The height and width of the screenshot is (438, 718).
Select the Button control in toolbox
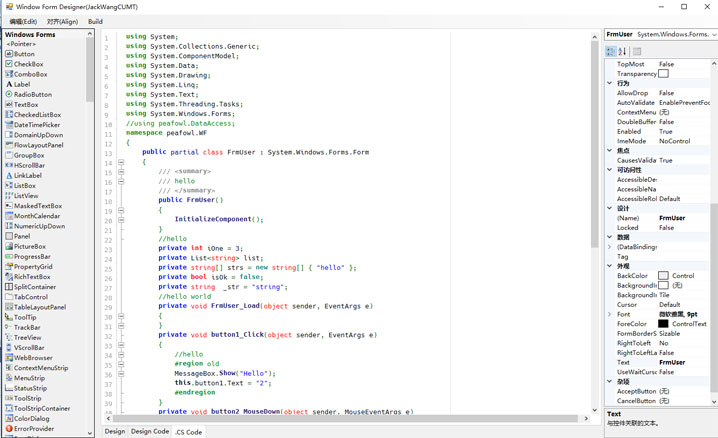(x=20, y=54)
